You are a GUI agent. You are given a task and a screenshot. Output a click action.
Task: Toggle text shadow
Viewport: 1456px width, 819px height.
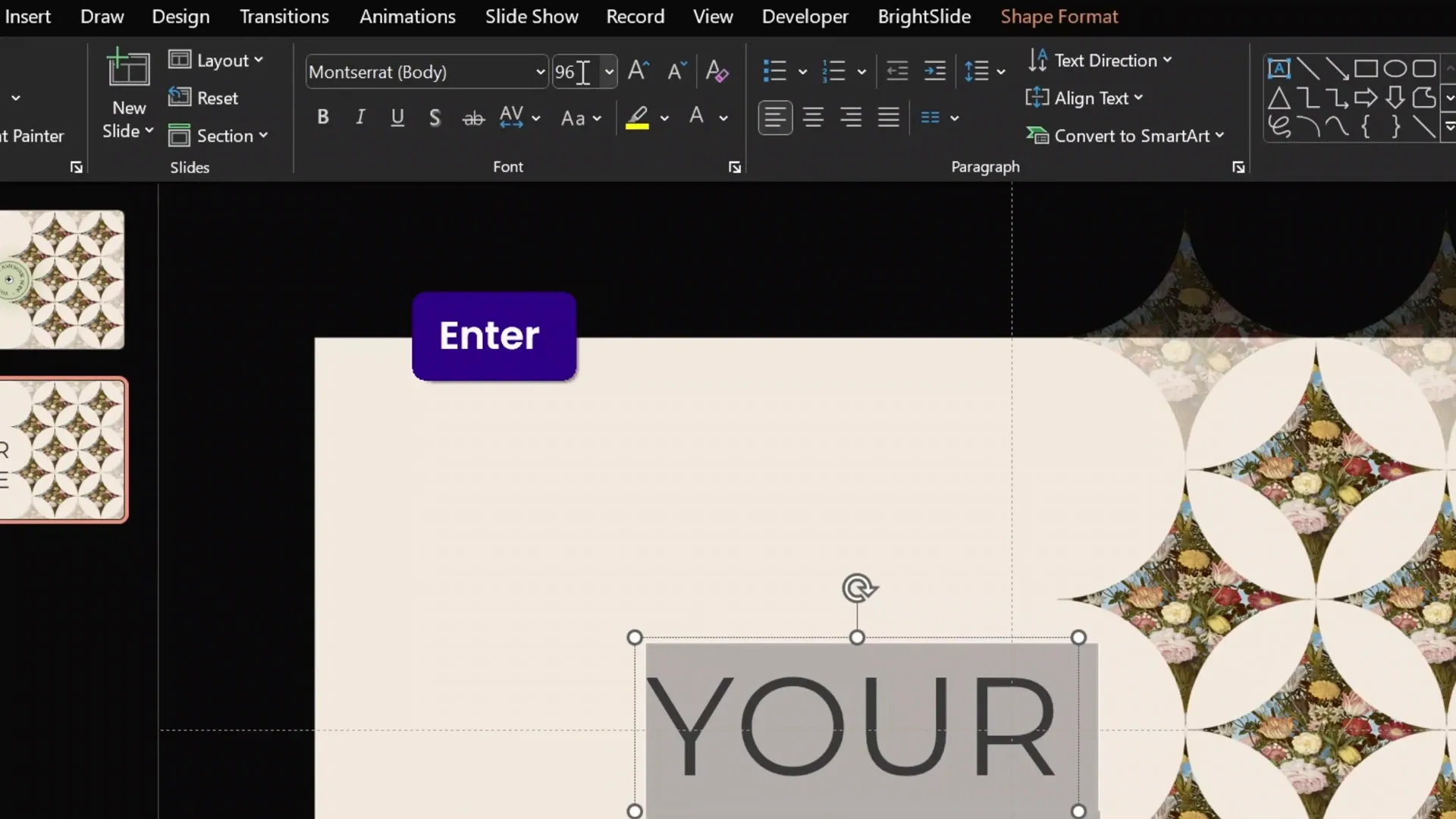click(x=435, y=118)
